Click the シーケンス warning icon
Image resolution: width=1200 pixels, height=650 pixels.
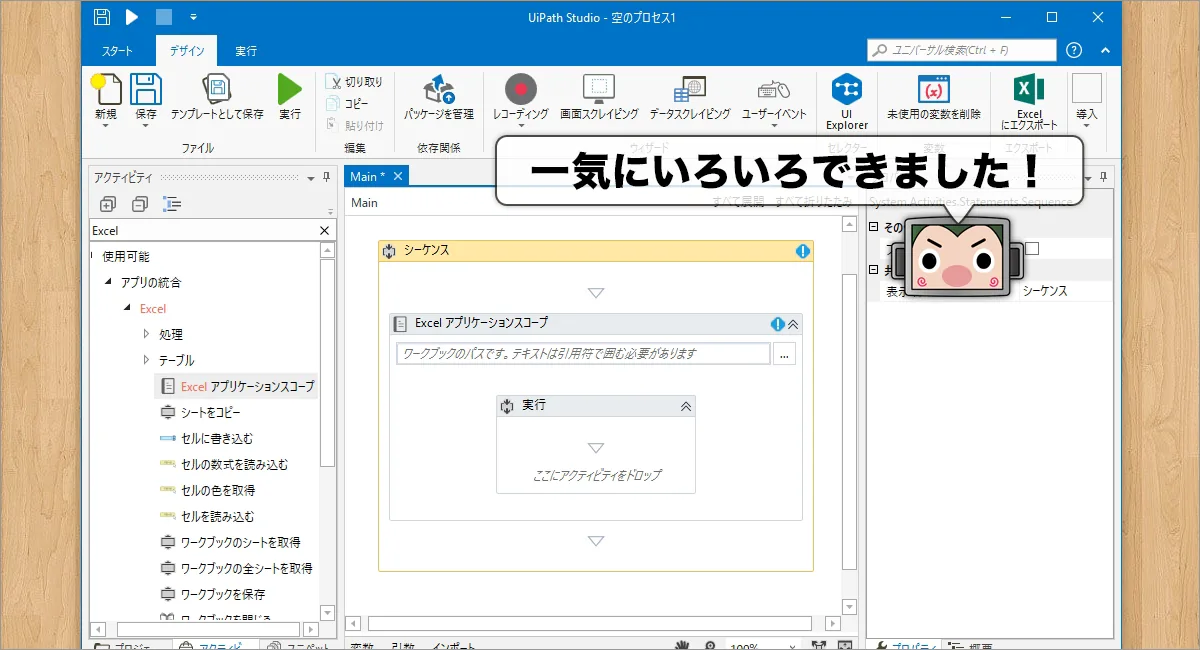[x=803, y=251]
